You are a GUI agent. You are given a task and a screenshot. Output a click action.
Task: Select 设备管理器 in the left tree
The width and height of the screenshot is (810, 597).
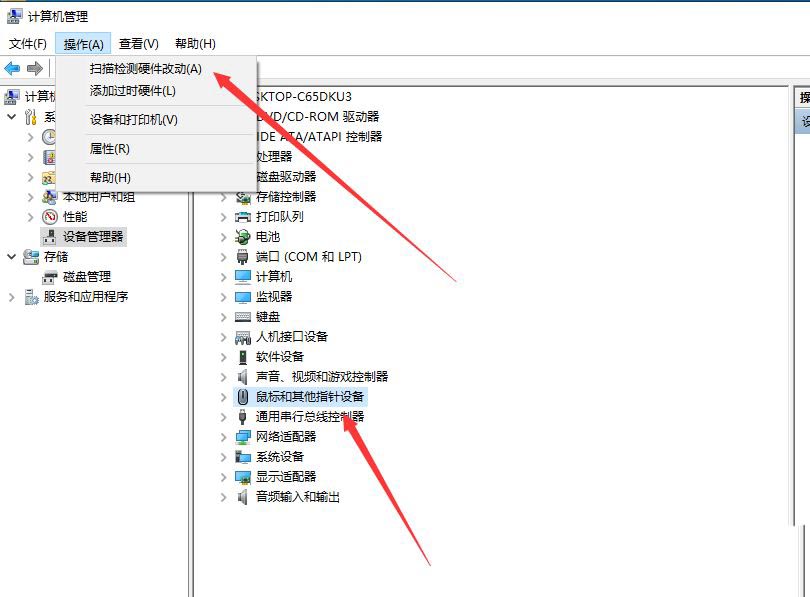93,237
